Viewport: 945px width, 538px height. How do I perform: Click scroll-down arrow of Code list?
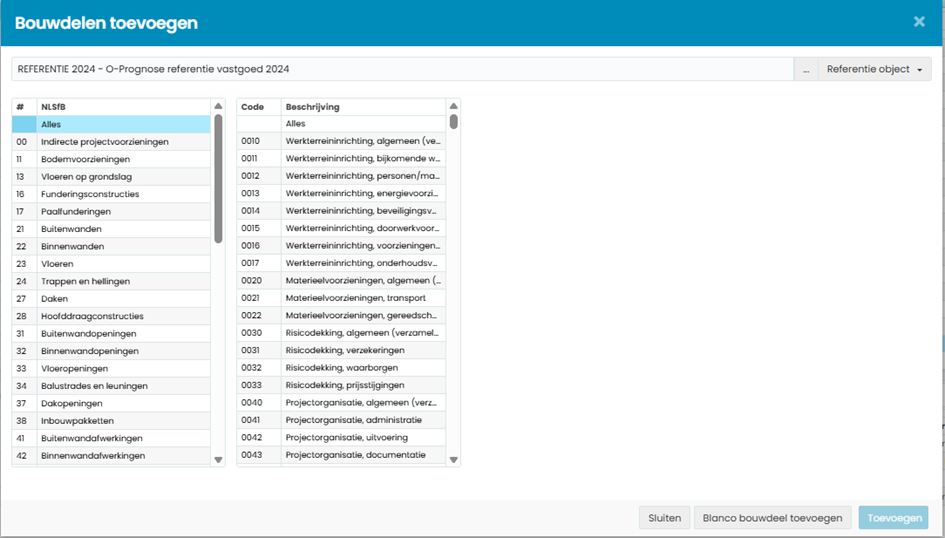453,460
